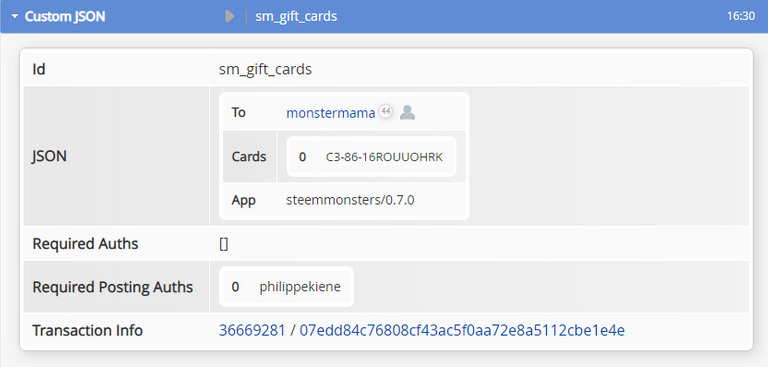Click the gray play triangle icon
Screen dimensions: 768x367
coord(230,17)
